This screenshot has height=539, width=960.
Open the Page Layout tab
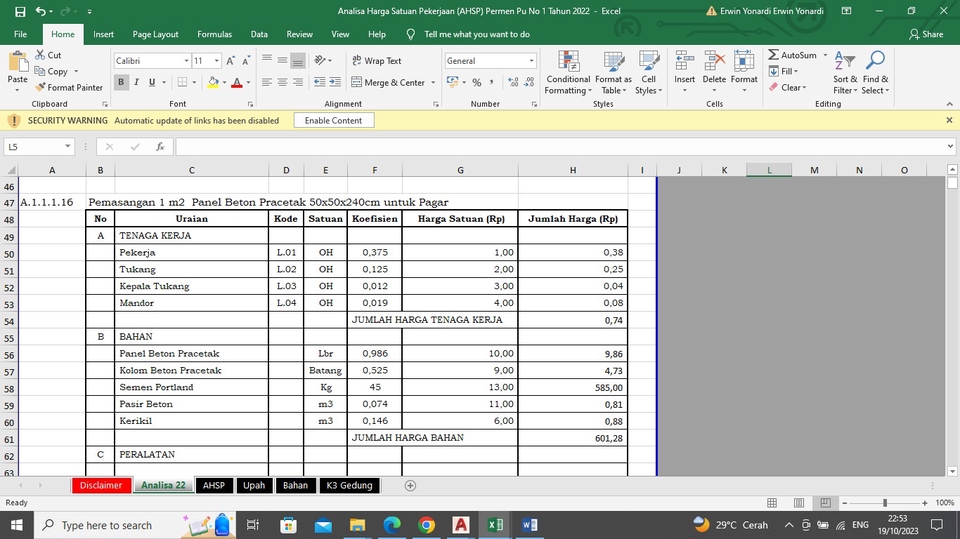tap(156, 34)
